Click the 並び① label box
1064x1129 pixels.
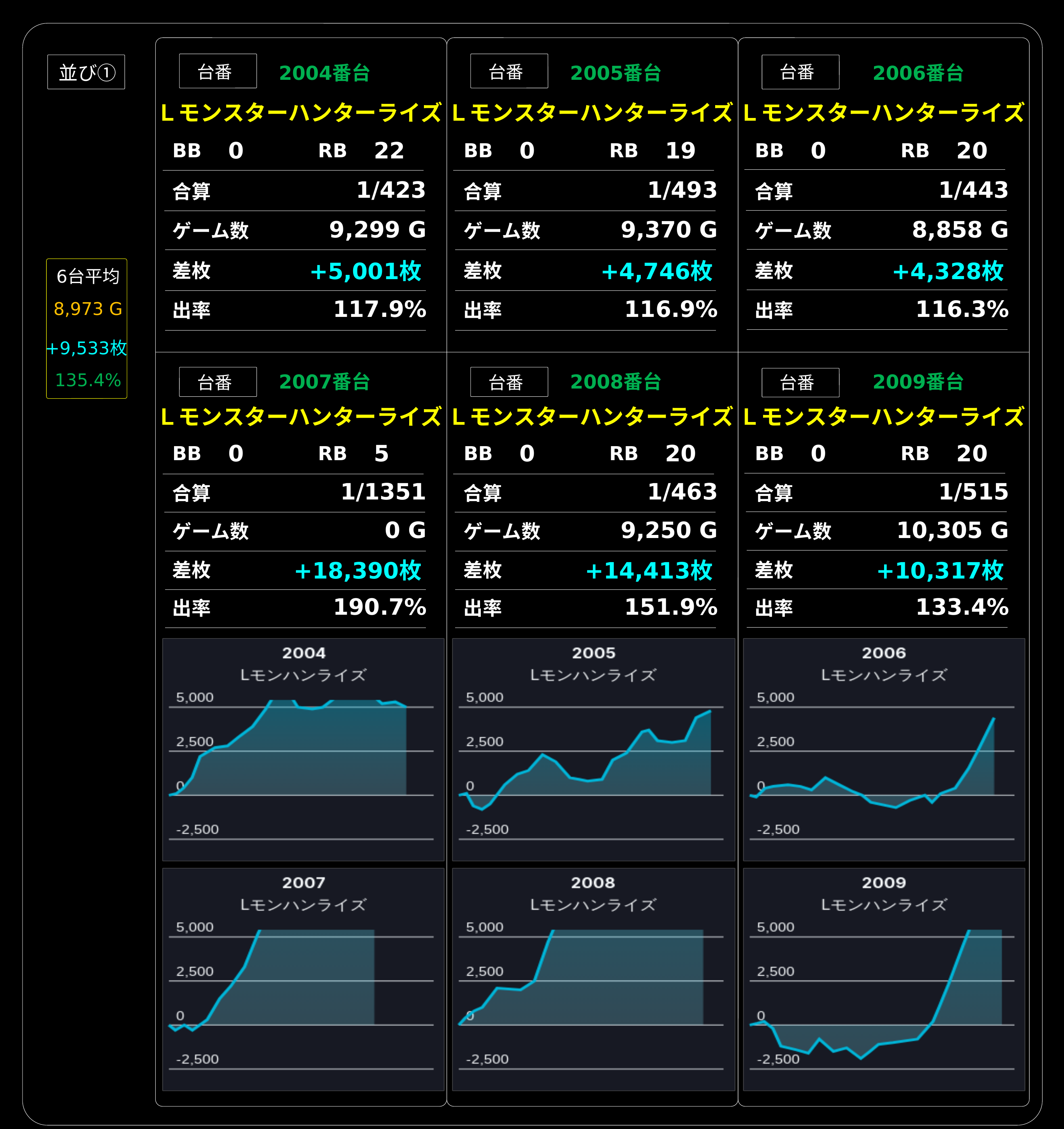click(x=86, y=72)
